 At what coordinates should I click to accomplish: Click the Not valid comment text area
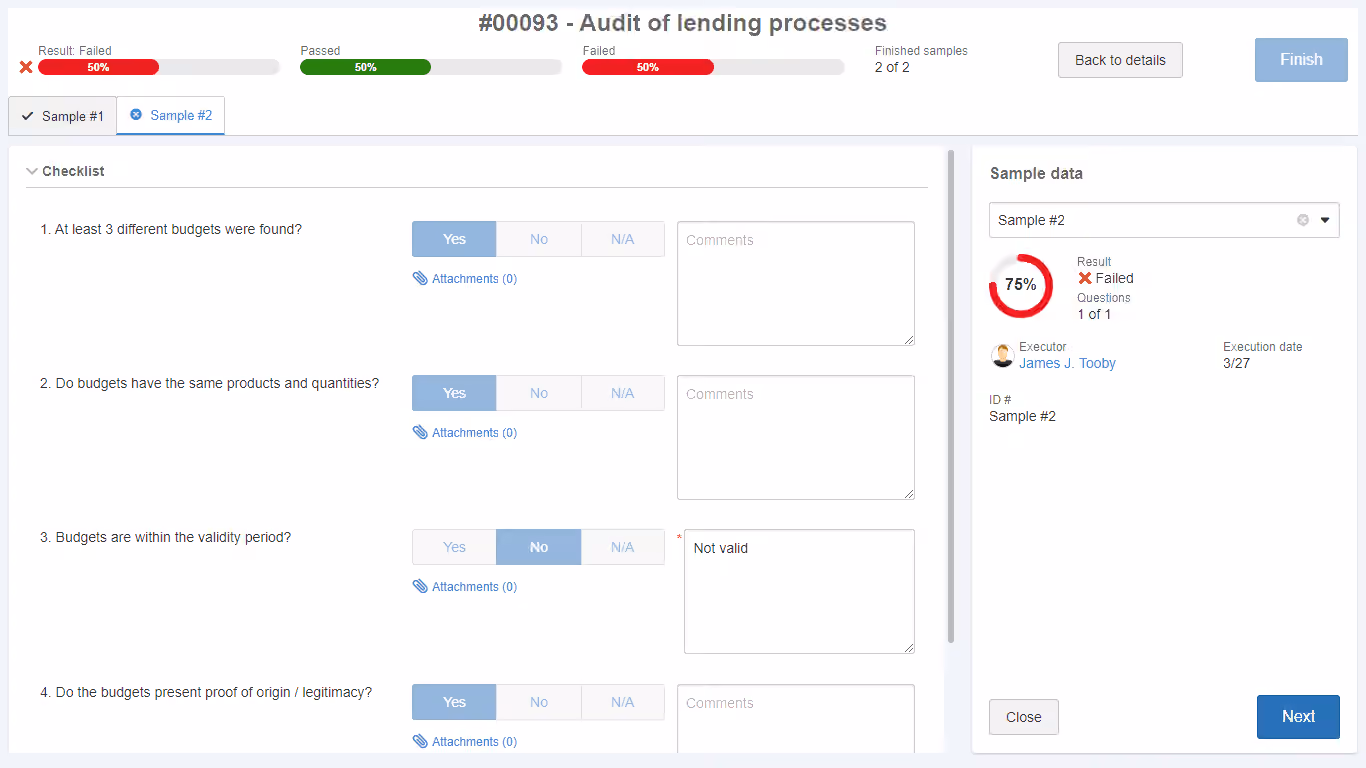pyautogui.click(x=799, y=591)
